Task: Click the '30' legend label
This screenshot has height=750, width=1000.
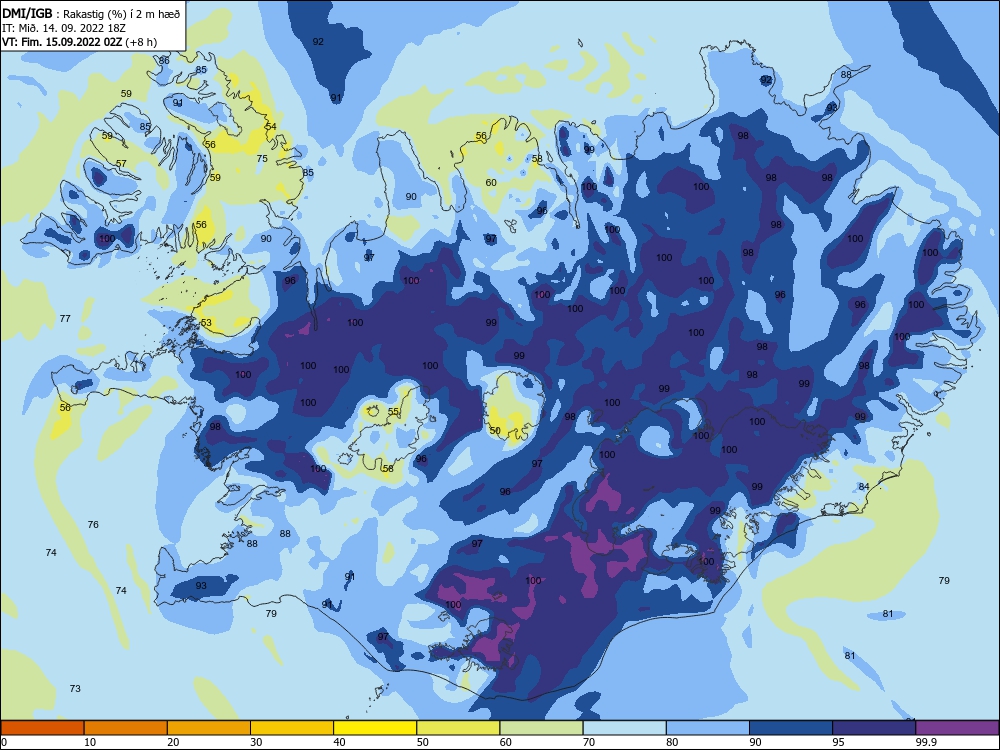Action: (256, 742)
